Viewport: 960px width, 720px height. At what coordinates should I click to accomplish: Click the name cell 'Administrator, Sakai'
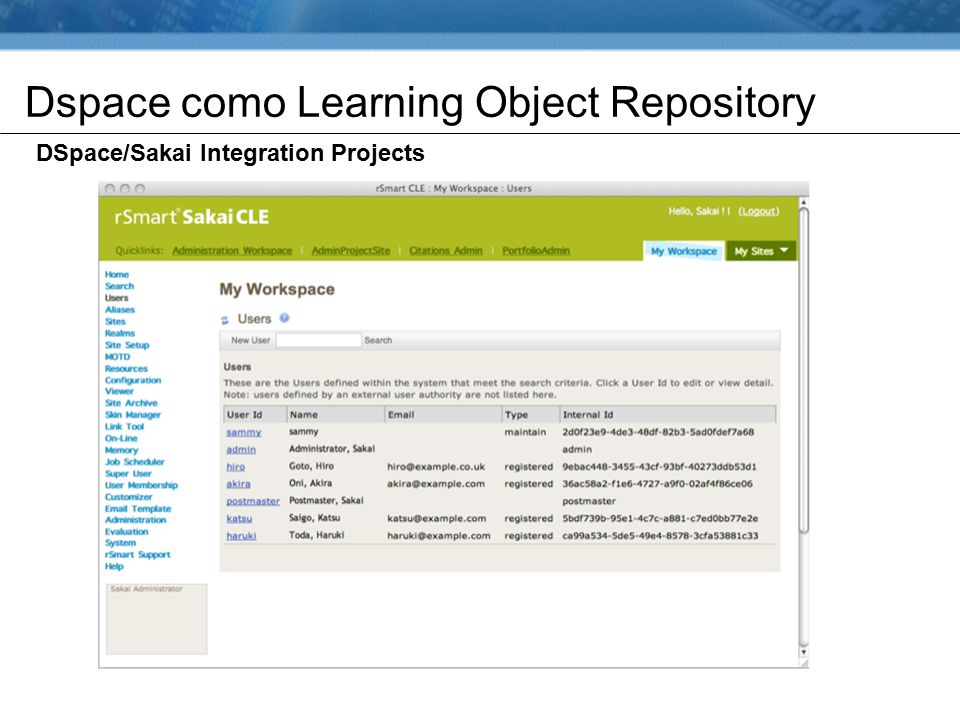332,449
